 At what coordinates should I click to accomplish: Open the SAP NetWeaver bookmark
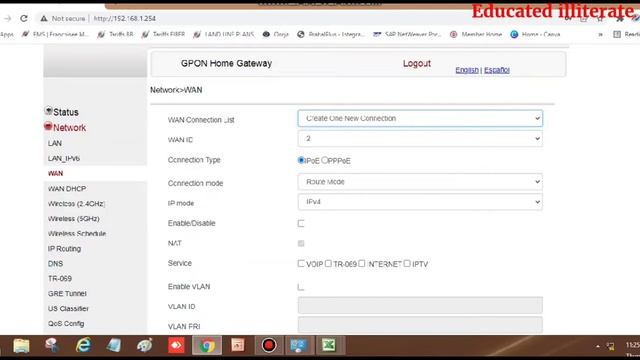pos(407,34)
